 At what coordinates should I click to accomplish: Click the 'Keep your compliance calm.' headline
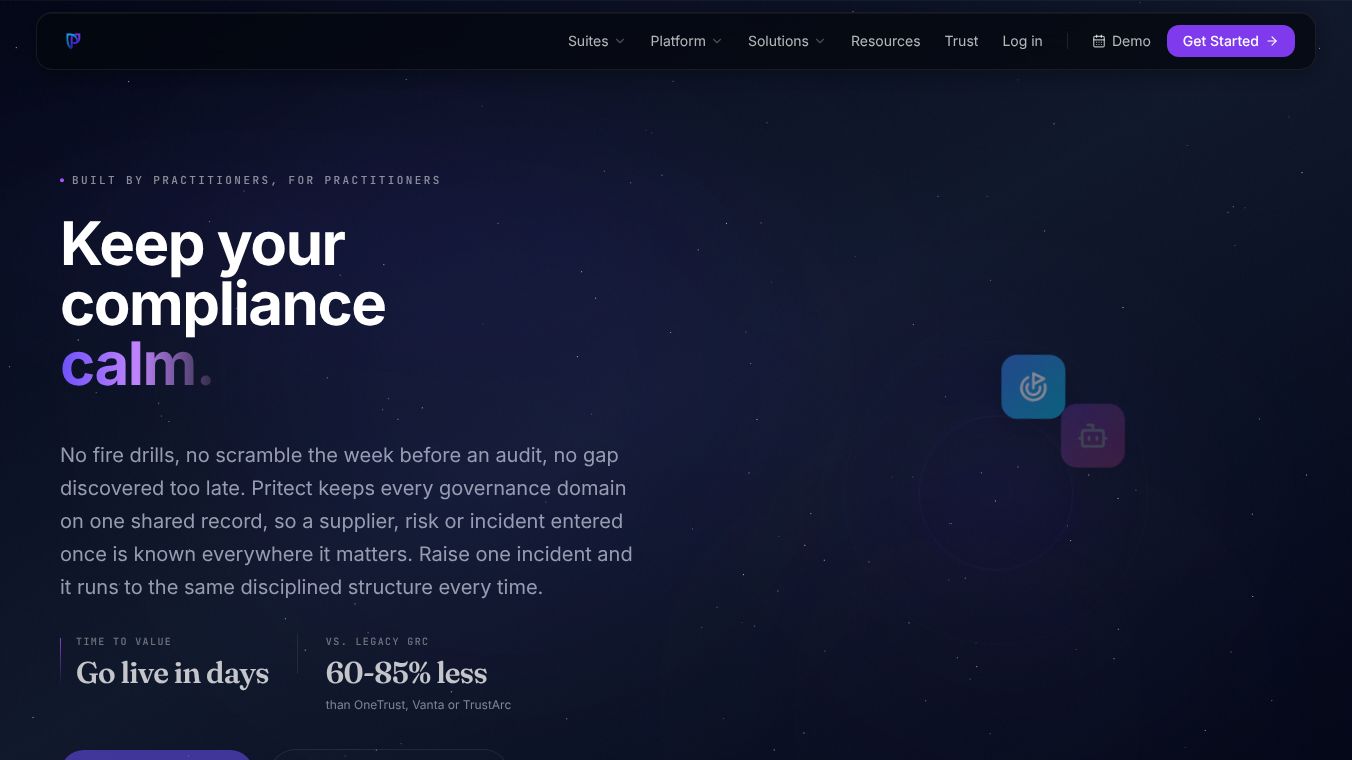pyautogui.click(x=223, y=304)
